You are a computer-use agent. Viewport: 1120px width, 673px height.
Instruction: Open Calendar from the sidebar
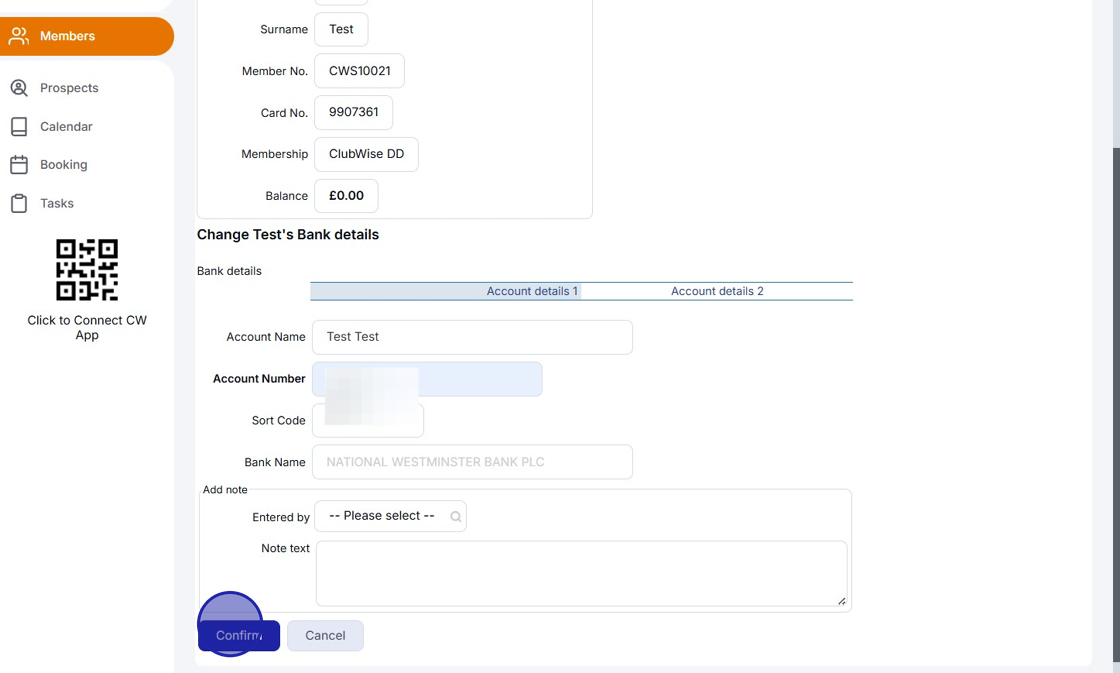(x=66, y=126)
